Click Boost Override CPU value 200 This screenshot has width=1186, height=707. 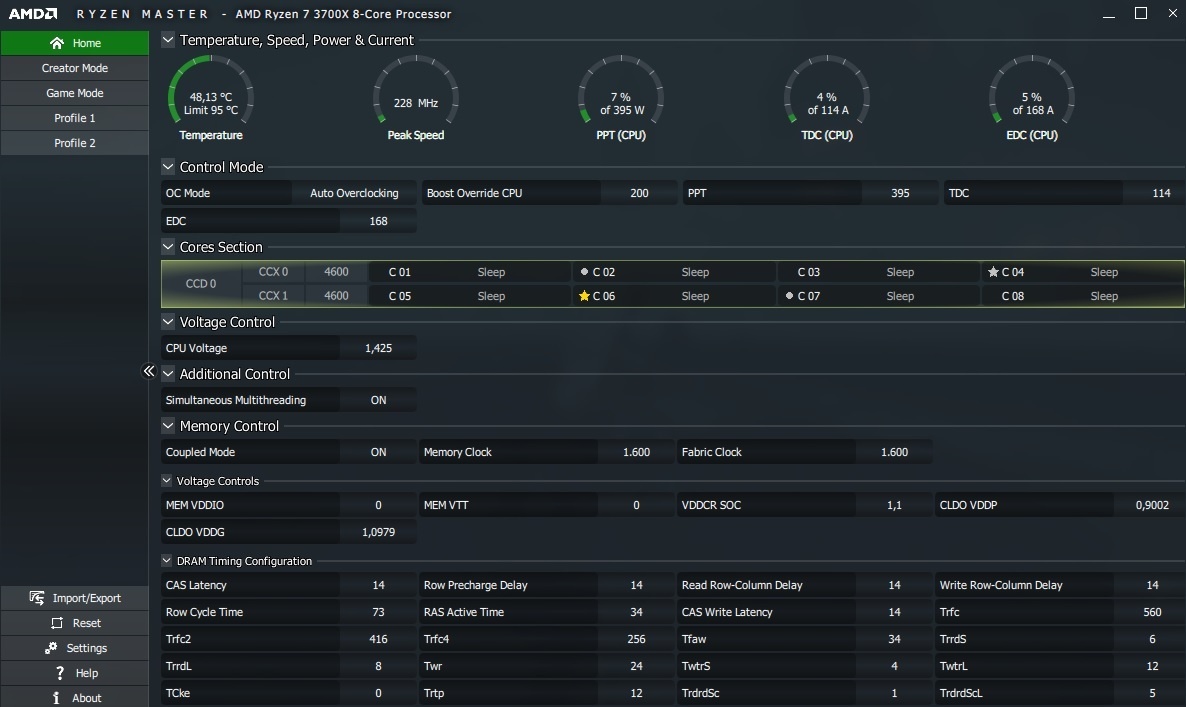click(639, 193)
